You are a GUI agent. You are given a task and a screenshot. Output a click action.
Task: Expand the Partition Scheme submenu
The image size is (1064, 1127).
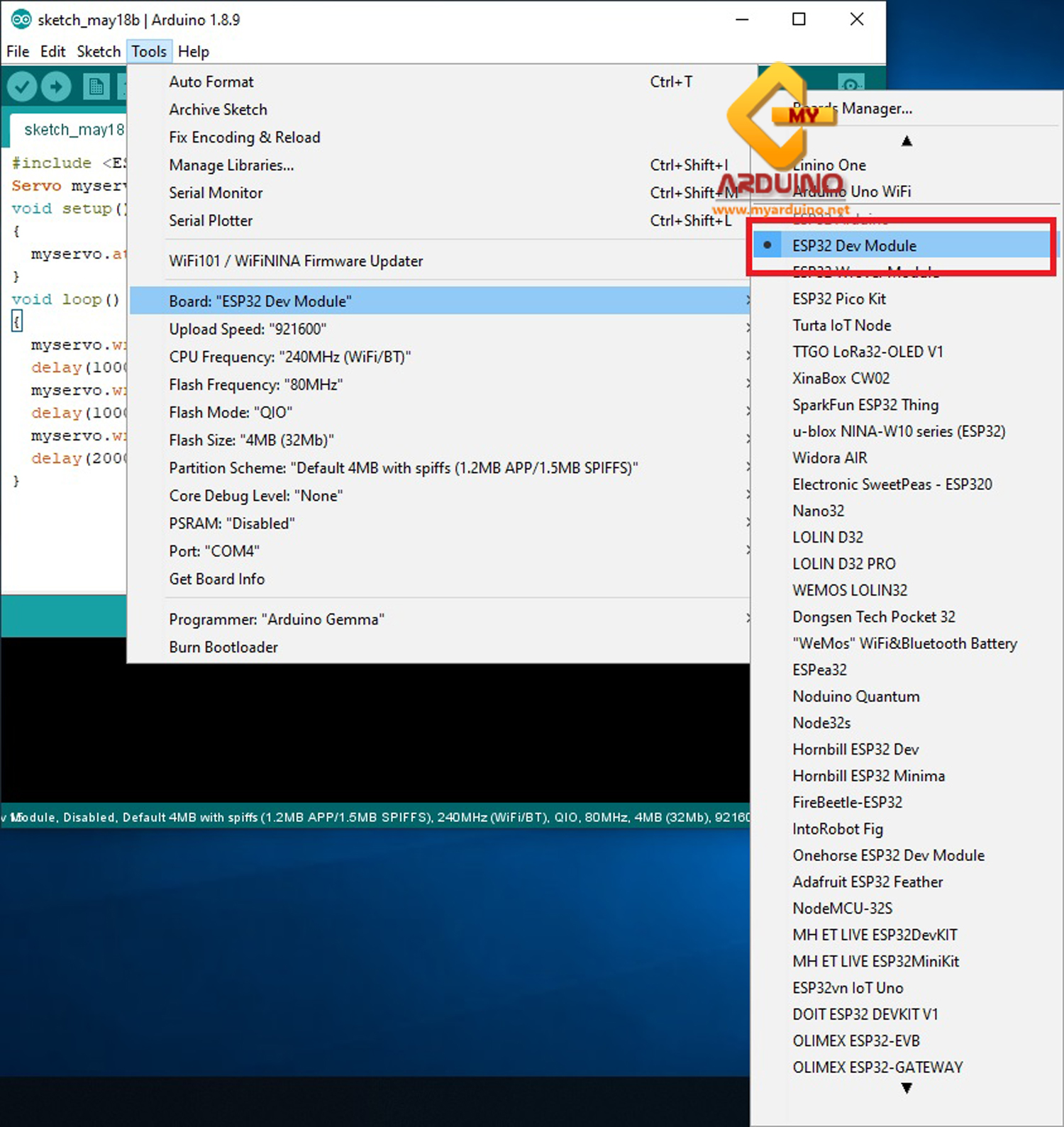coord(403,468)
